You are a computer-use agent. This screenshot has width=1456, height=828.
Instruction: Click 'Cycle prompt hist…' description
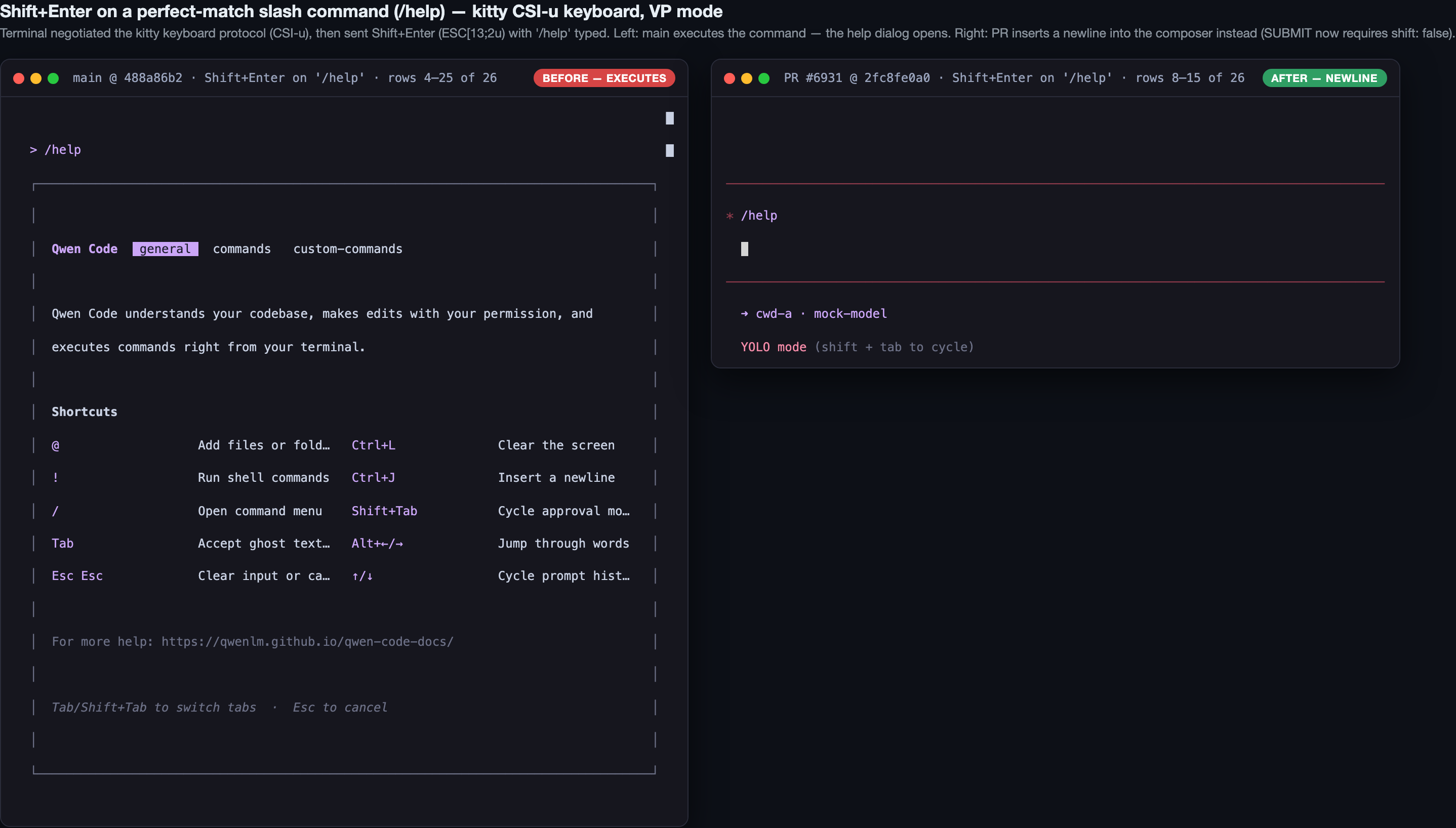[x=563, y=575]
